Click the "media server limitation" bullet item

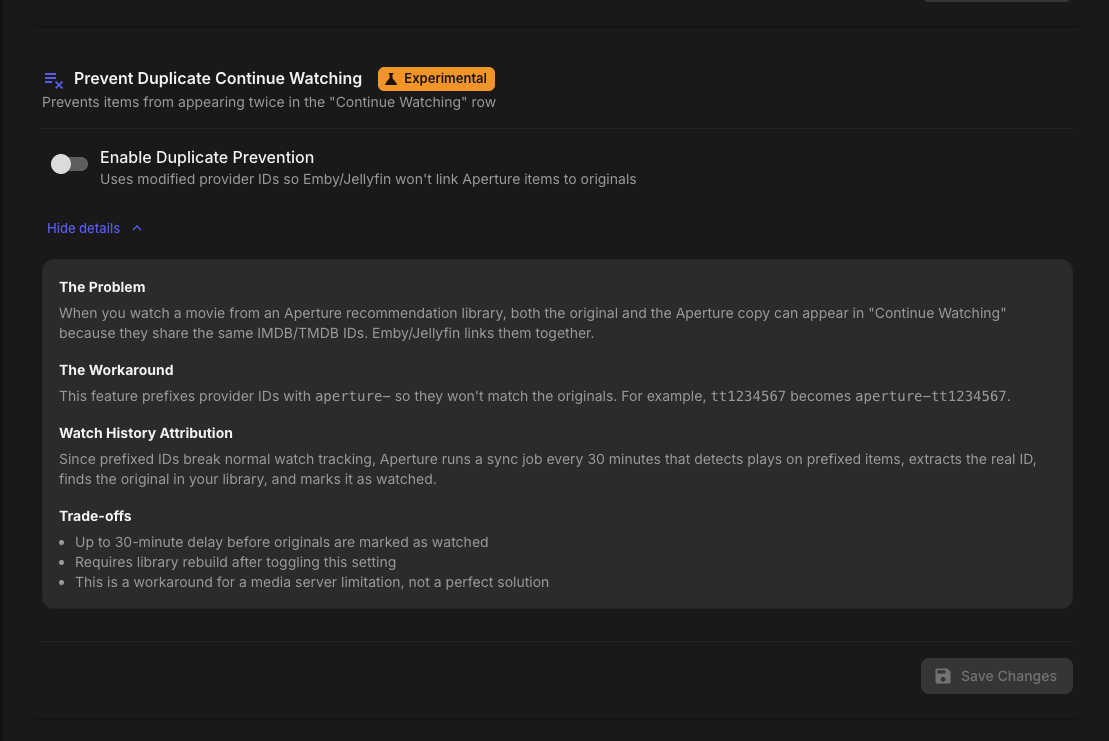[x=311, y=582]
